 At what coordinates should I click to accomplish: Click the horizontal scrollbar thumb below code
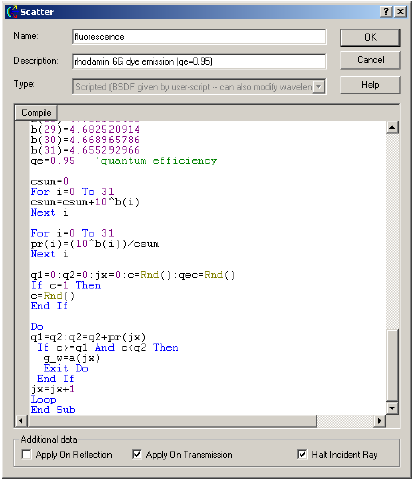[x=172, y=421]
